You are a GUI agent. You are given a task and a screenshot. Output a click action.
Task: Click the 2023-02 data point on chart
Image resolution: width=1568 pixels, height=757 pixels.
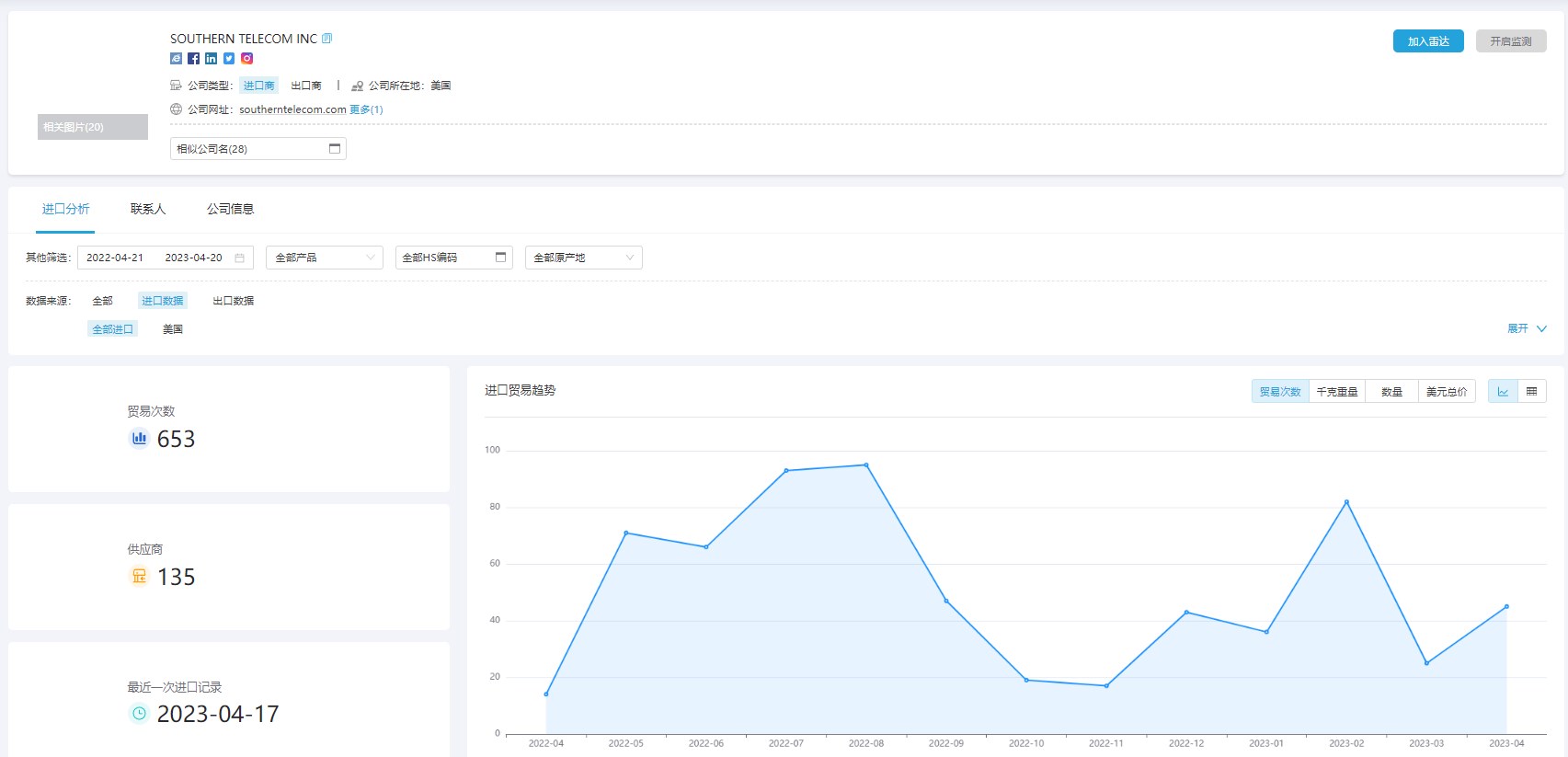[x=1346, y=502]
